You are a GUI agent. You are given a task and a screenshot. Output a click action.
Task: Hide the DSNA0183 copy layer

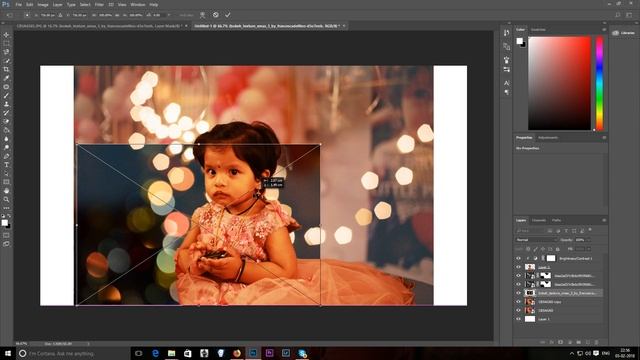tap(518, 302)
